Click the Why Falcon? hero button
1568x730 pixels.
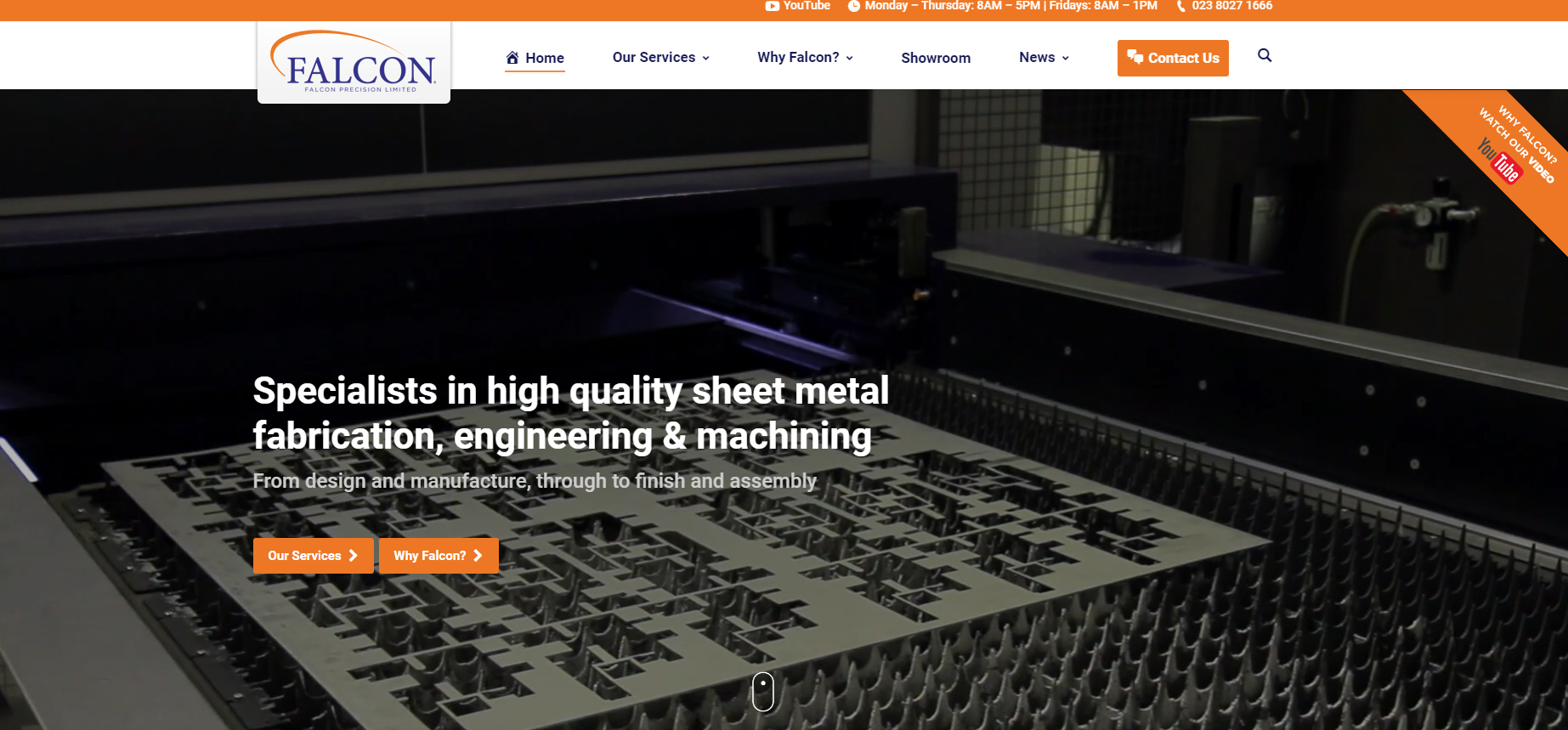click(439, 556)
